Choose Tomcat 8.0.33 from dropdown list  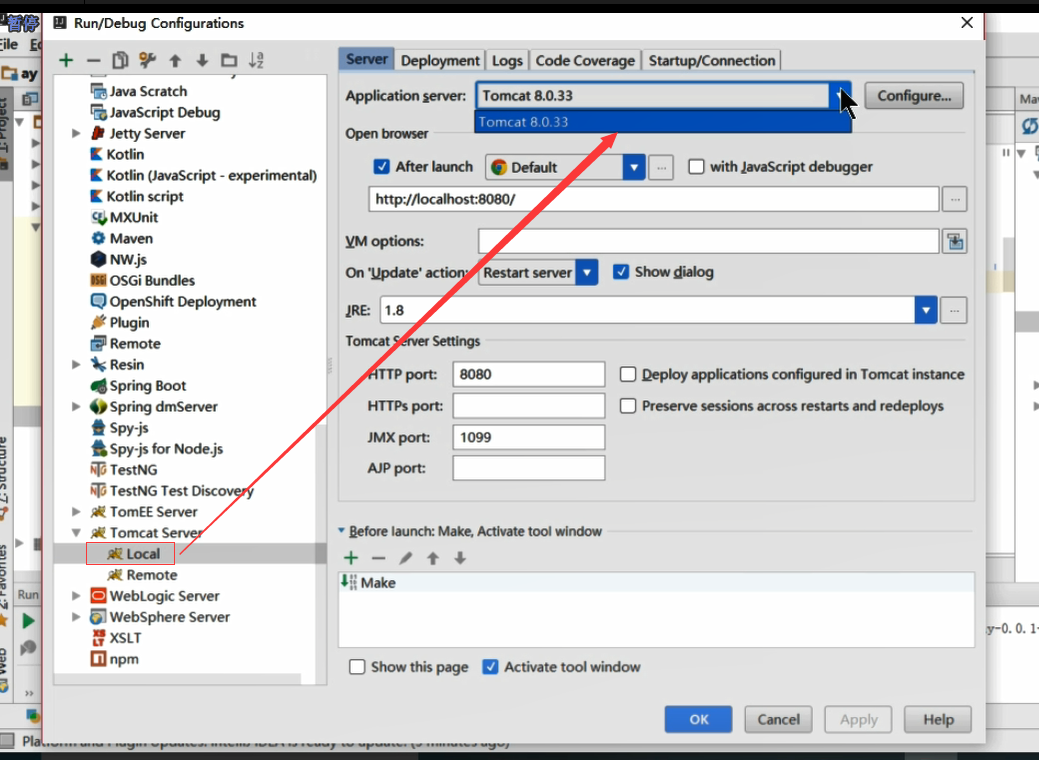663,122
